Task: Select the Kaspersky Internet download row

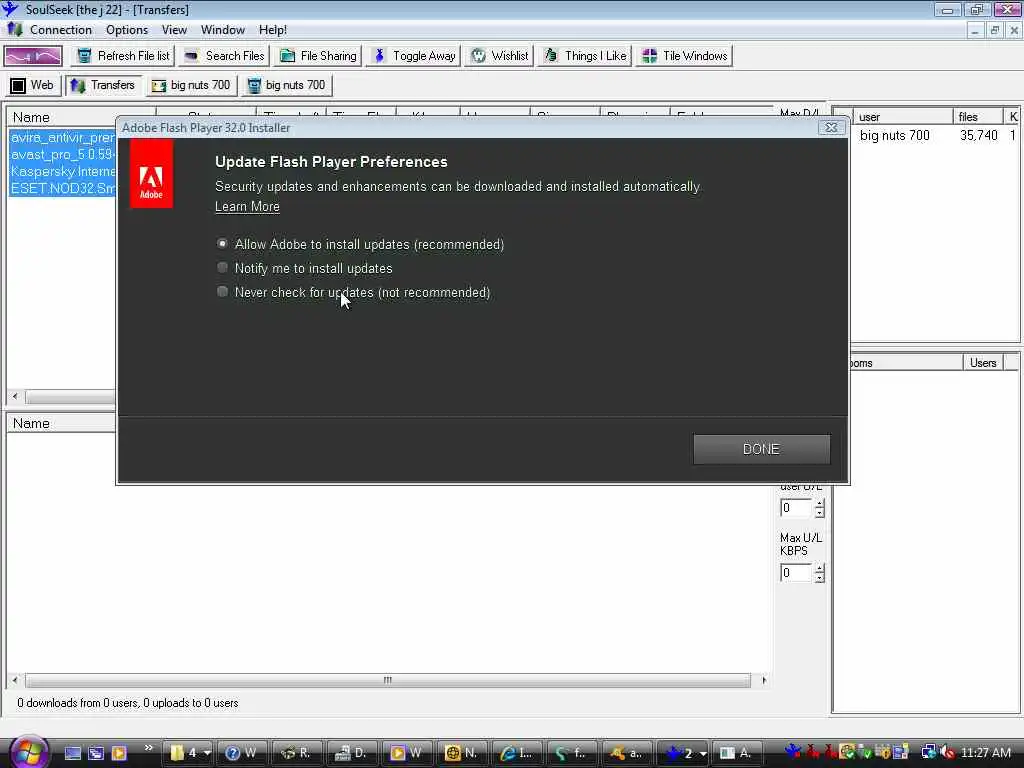Action: tap(62, 172)
